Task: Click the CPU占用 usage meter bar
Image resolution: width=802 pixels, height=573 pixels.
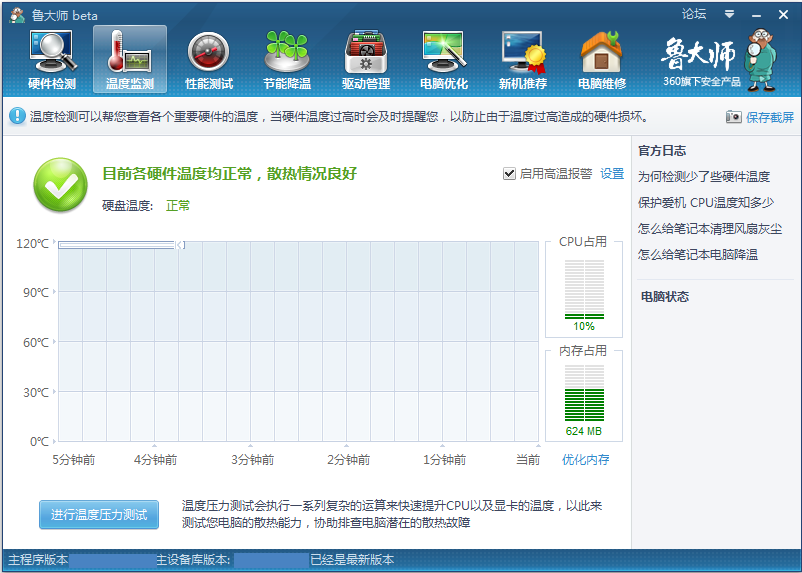Action: pos(584,289)
